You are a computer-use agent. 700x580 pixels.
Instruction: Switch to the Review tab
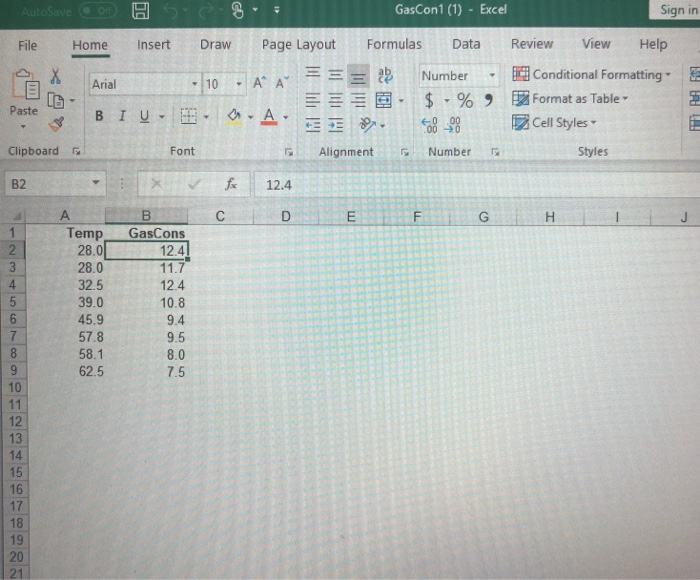point(532,44)
